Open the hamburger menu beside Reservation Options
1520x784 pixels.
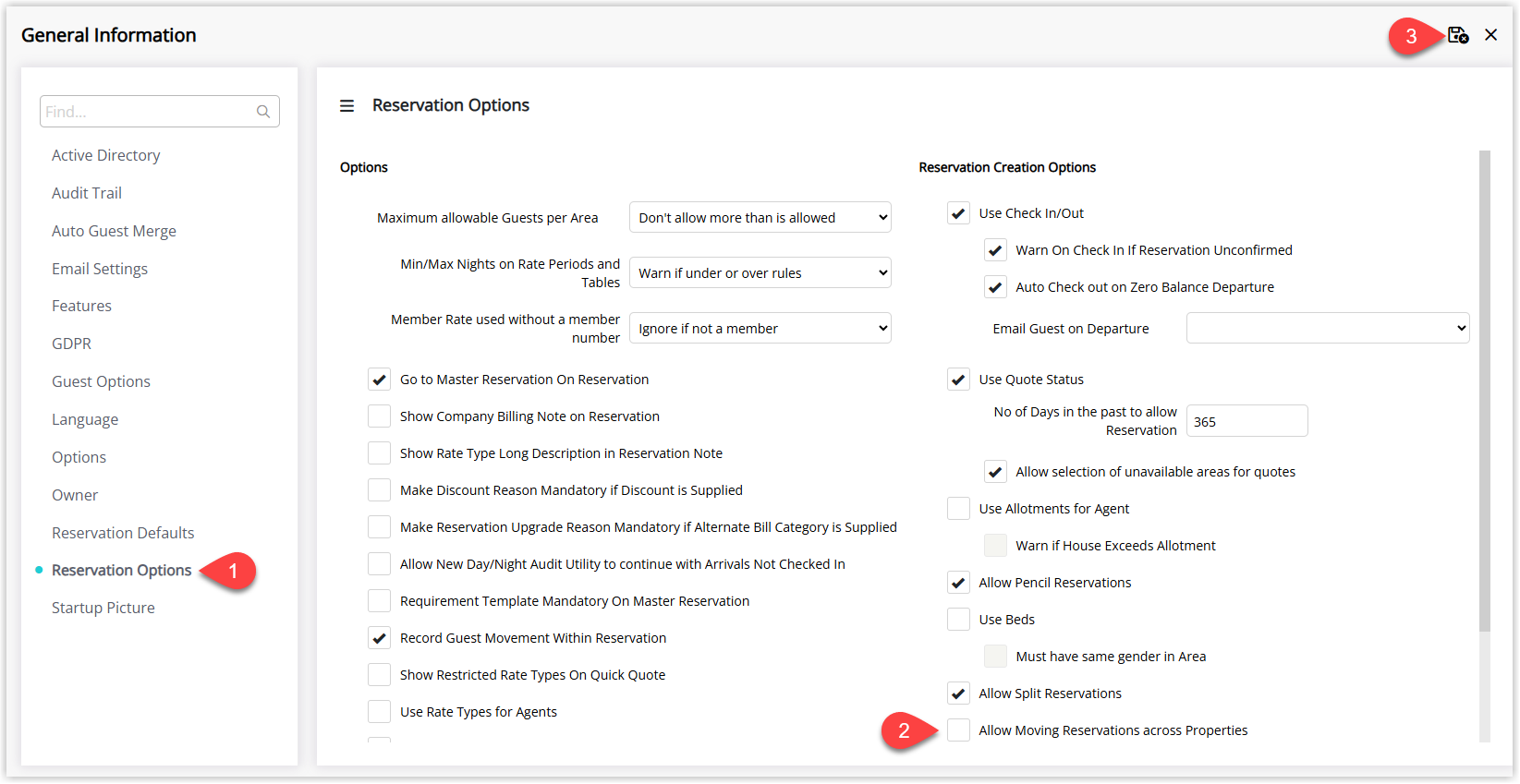pyautogui.click(x=347, y=106)
